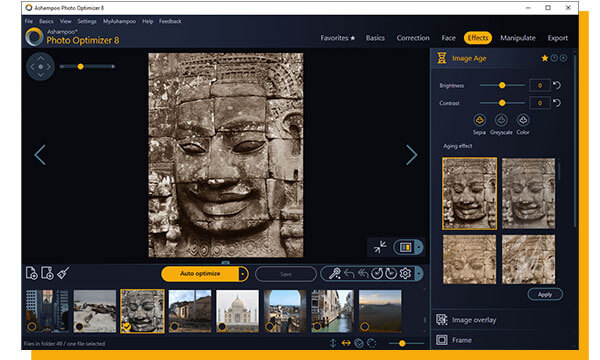Select the old house thumbnail's circle
This screenshot has height=360, width=600.
[x=174, y=327]
